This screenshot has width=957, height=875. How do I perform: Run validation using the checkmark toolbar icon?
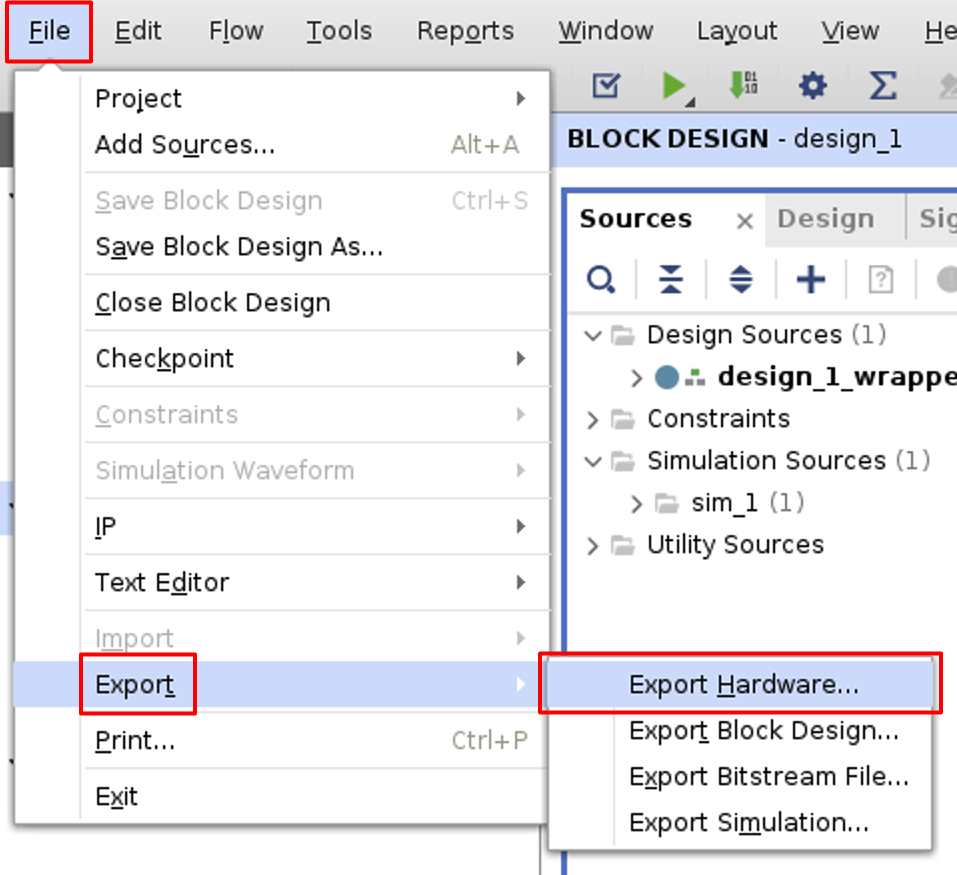pos(605,86)
